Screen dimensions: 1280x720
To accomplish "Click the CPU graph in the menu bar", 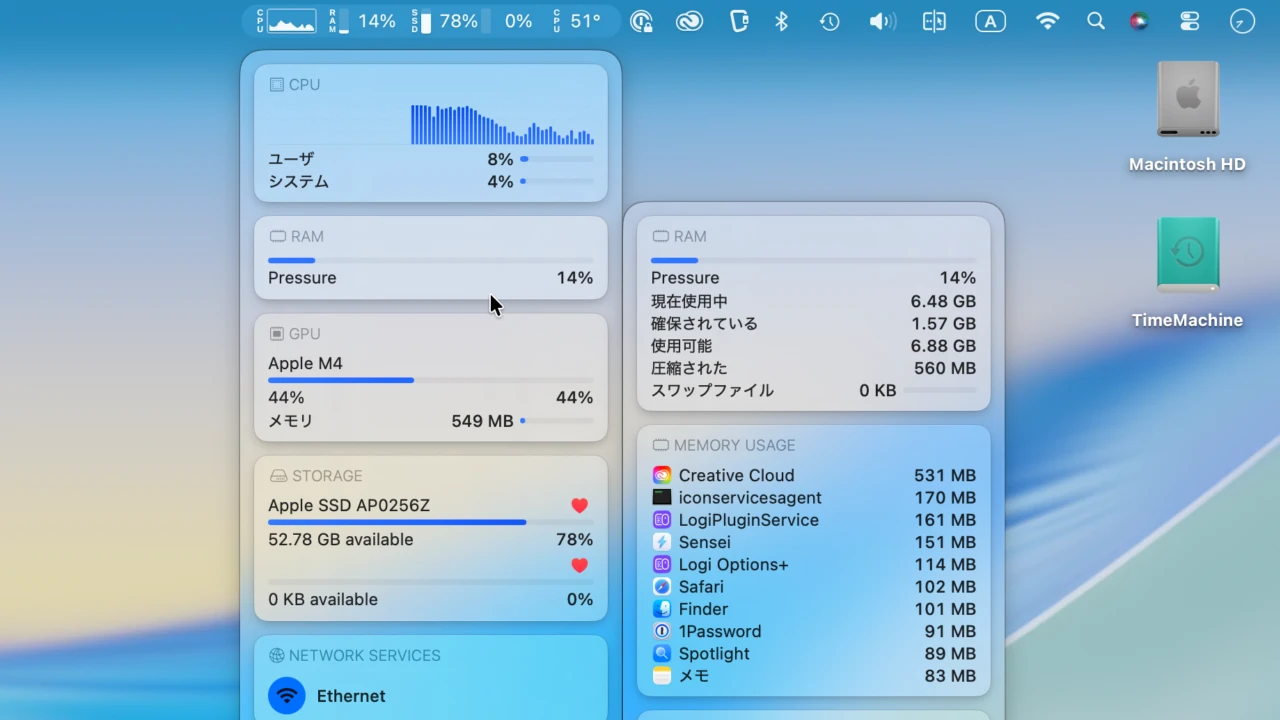I will point(291,21).
